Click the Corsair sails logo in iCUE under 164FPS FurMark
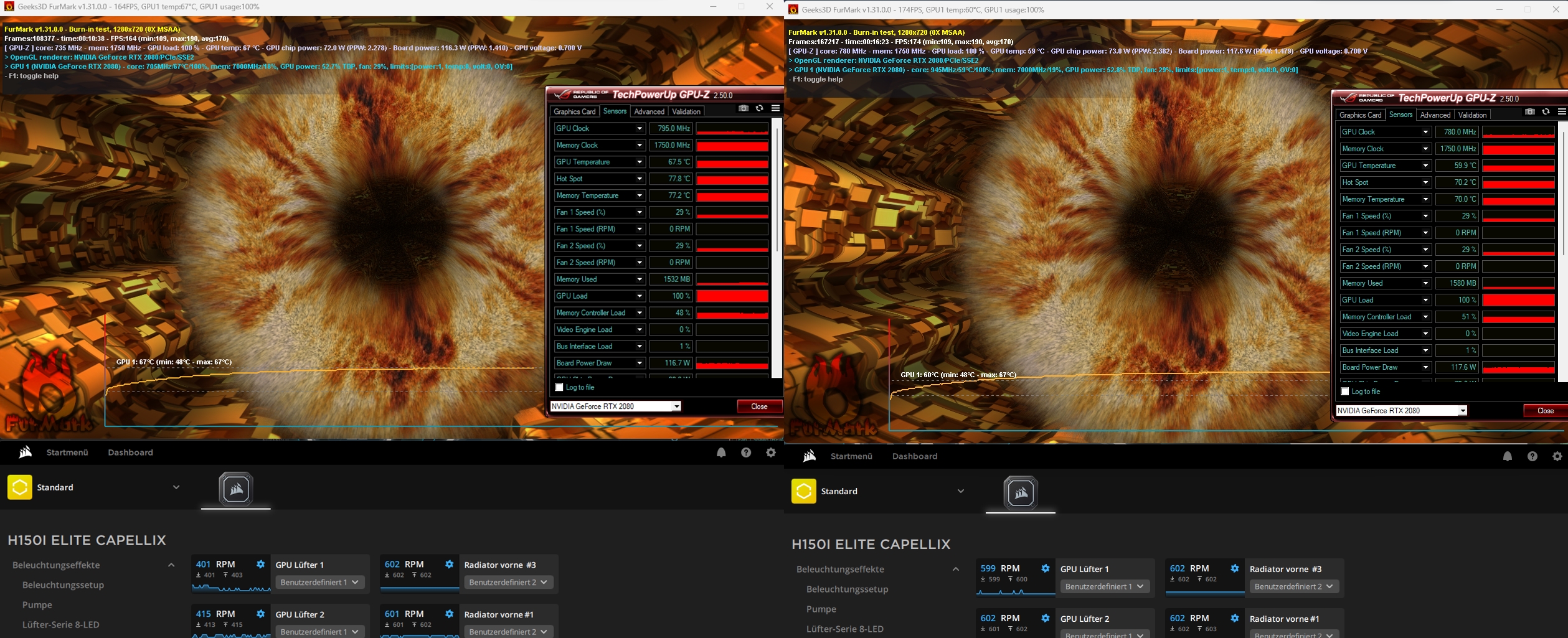The image size is (1568, 638). coord(25,452)
